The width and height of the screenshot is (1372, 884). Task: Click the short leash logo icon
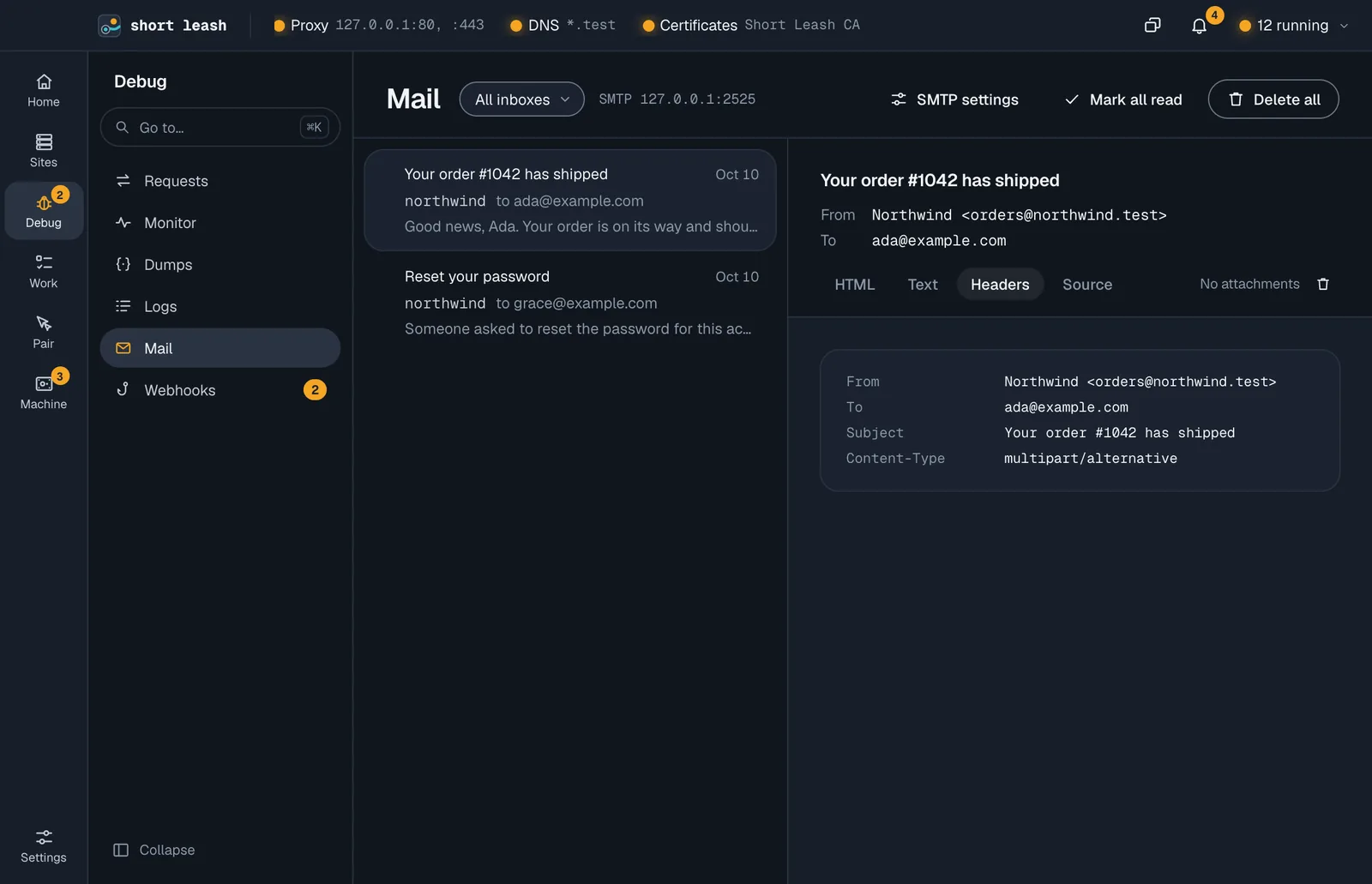click(x=110, y=26)
